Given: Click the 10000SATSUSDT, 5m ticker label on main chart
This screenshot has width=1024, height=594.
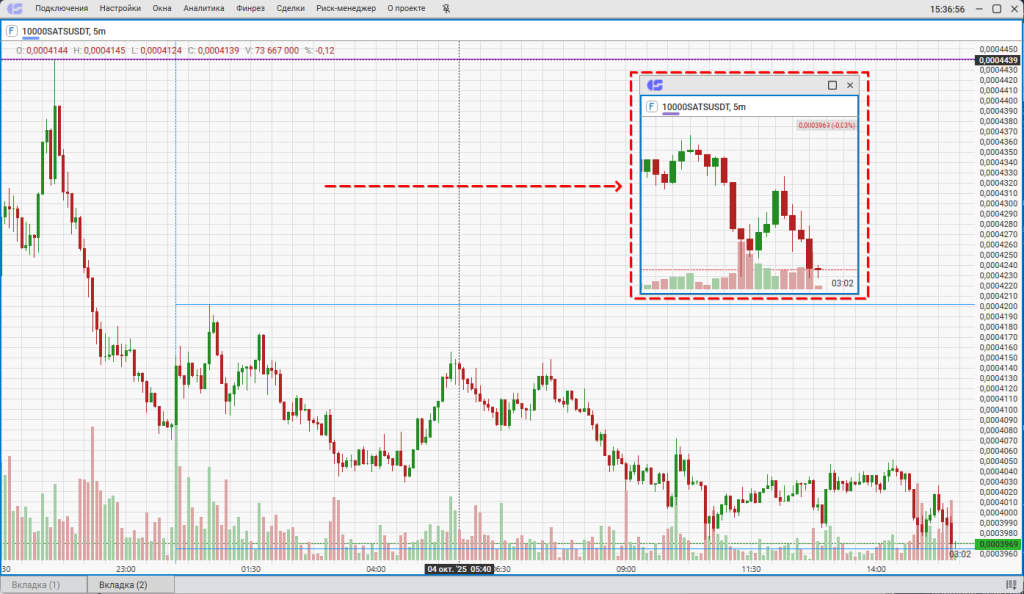Looking at the screenshot, I should (x=64, y=31).
